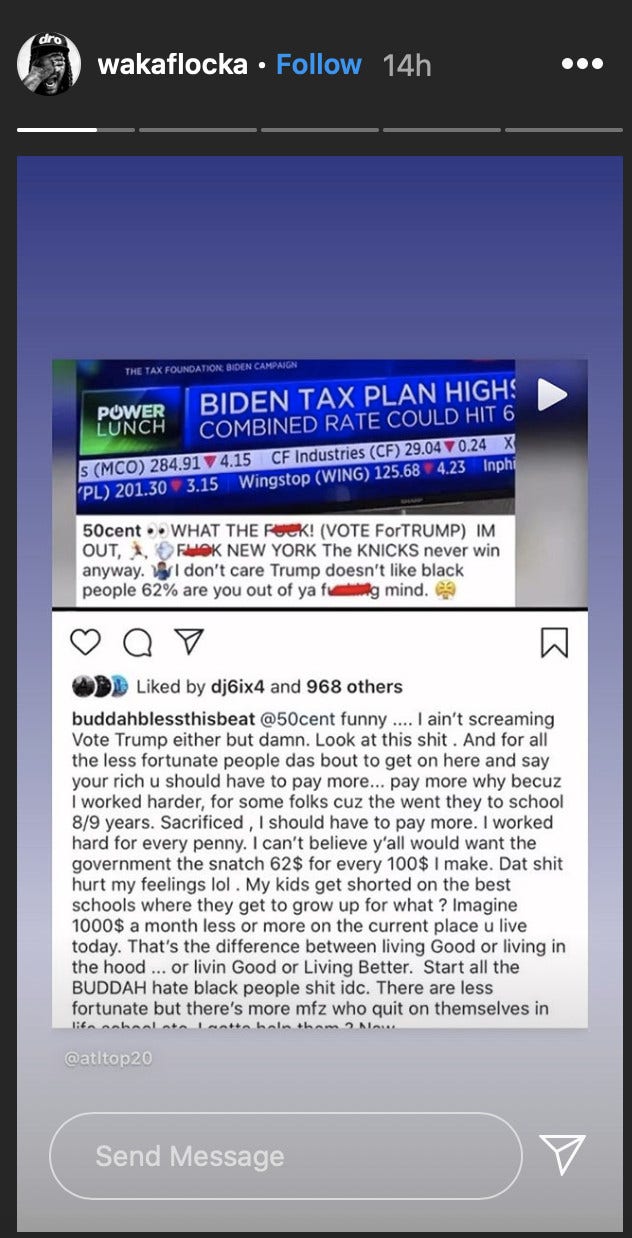Screen dimensions: 632x1238
Task: Jump to the last story progress segment
Action: pyautogui.click(x=563, y=129)
